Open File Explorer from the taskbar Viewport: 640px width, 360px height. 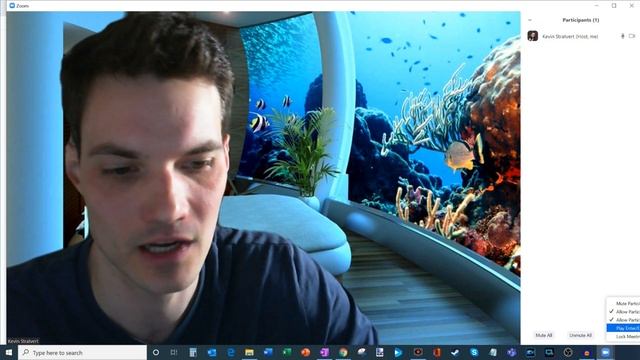[249, 352]
